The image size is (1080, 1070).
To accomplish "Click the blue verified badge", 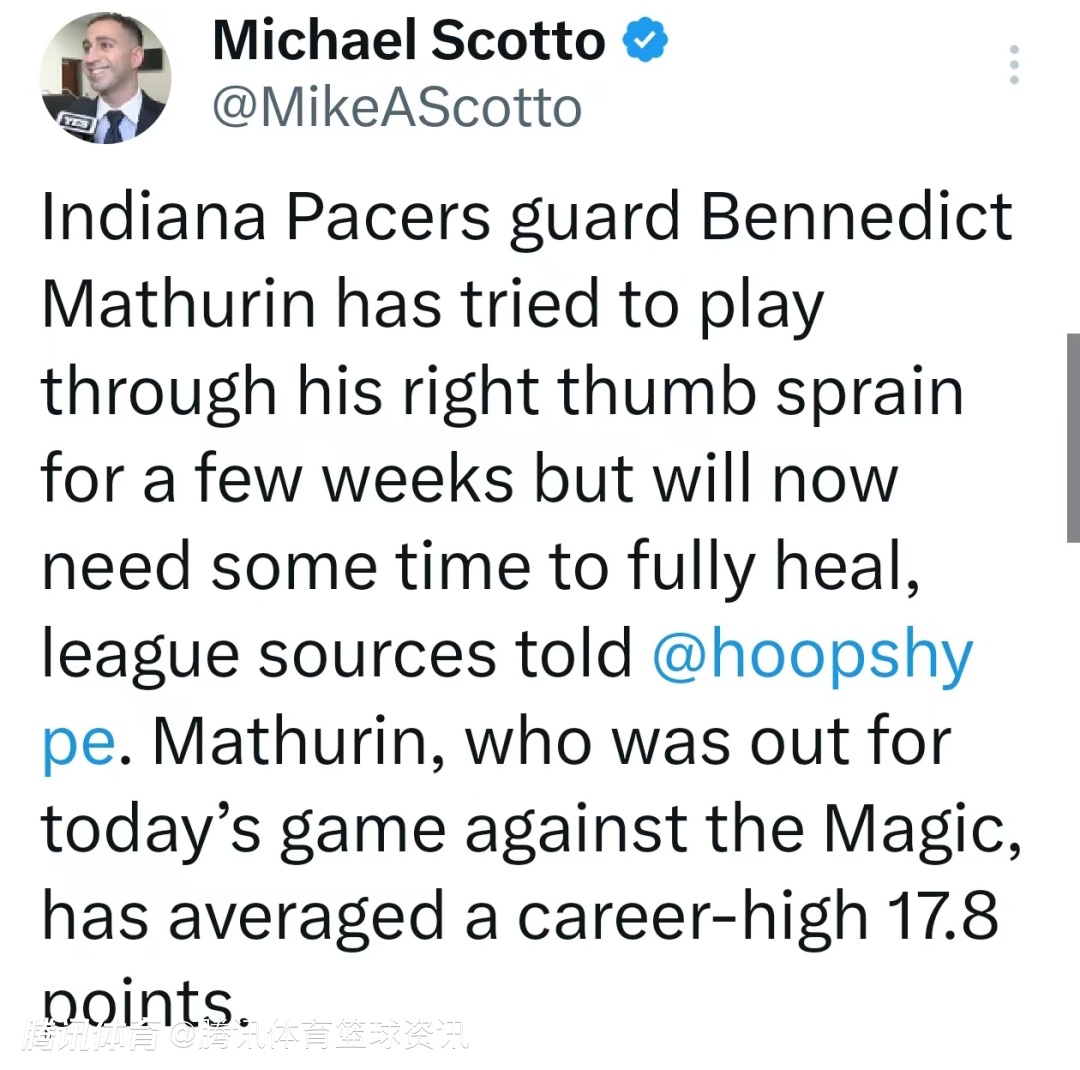I will pos(646,42).
